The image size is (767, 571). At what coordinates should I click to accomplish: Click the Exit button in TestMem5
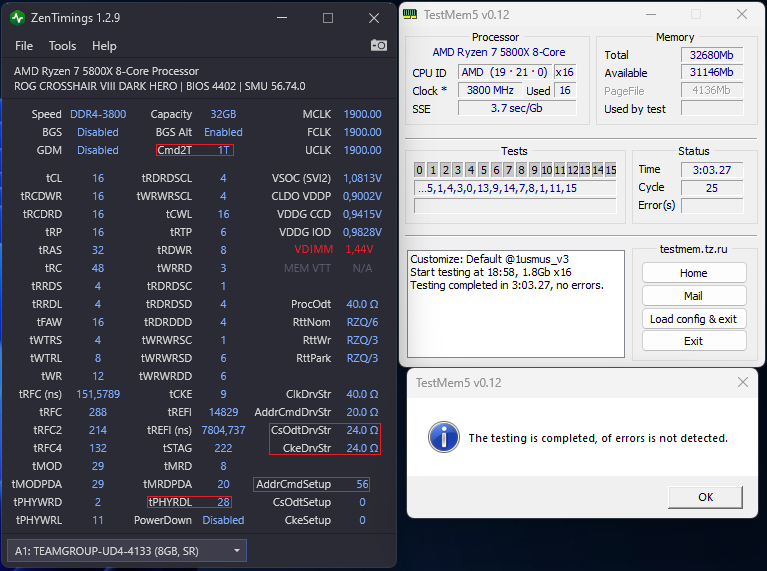coord(694,341)
